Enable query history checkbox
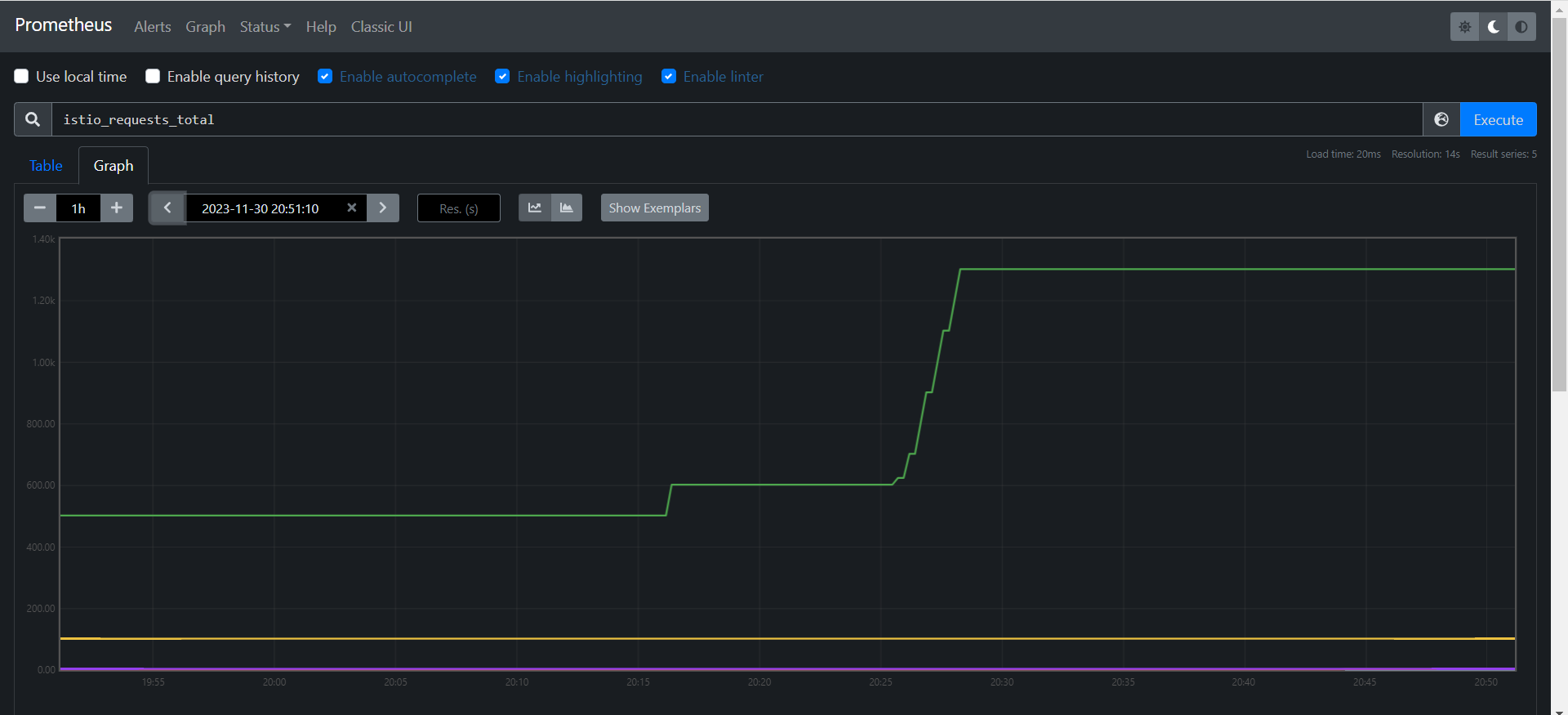1568x715 pixels. tap(153, 76)
